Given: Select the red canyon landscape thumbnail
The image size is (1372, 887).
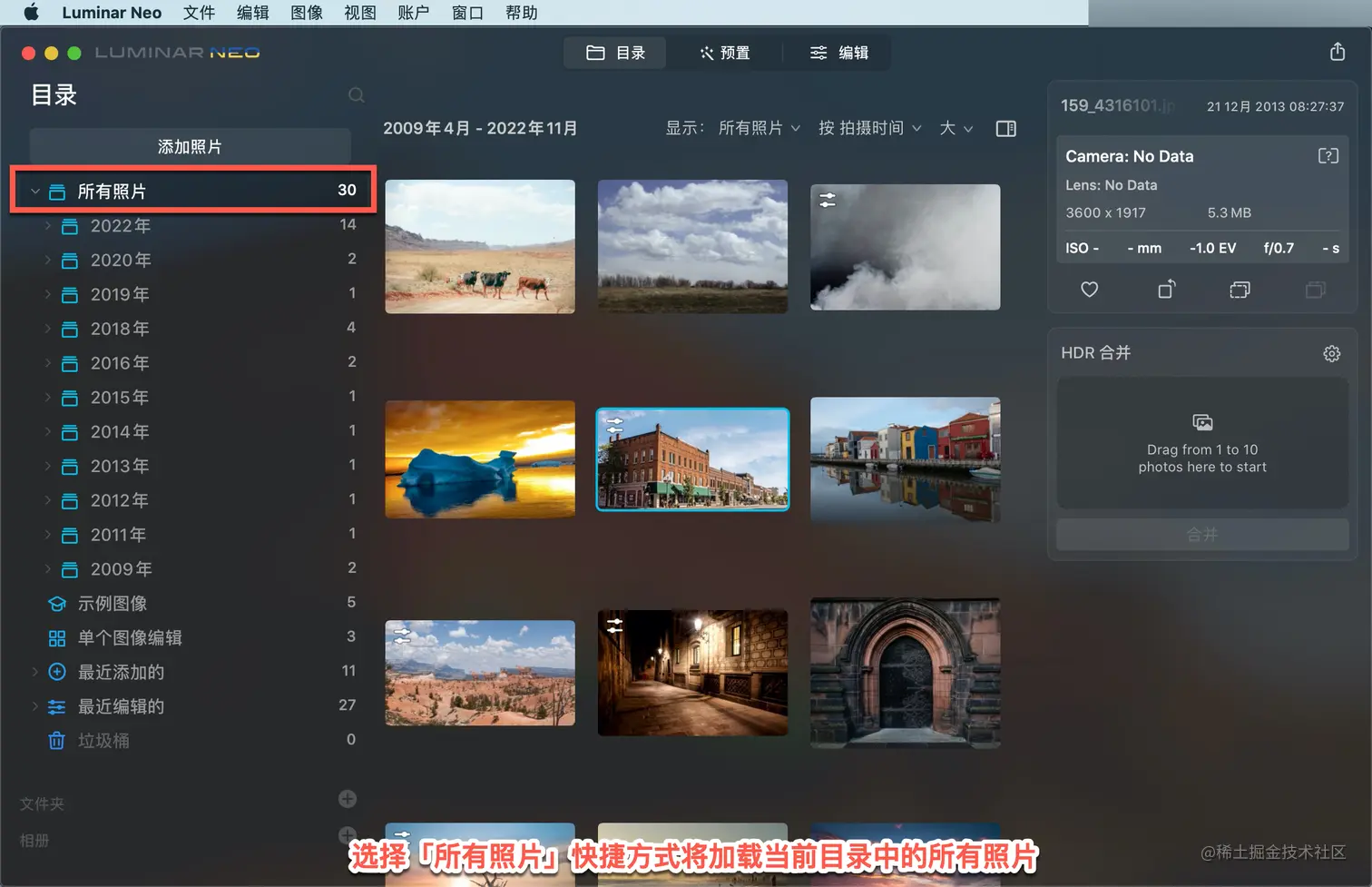Looking at the screenshot, I should pos(480,673).
